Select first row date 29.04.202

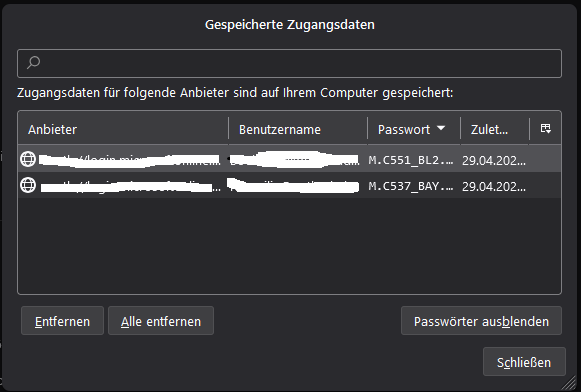[x=494, y=160]
